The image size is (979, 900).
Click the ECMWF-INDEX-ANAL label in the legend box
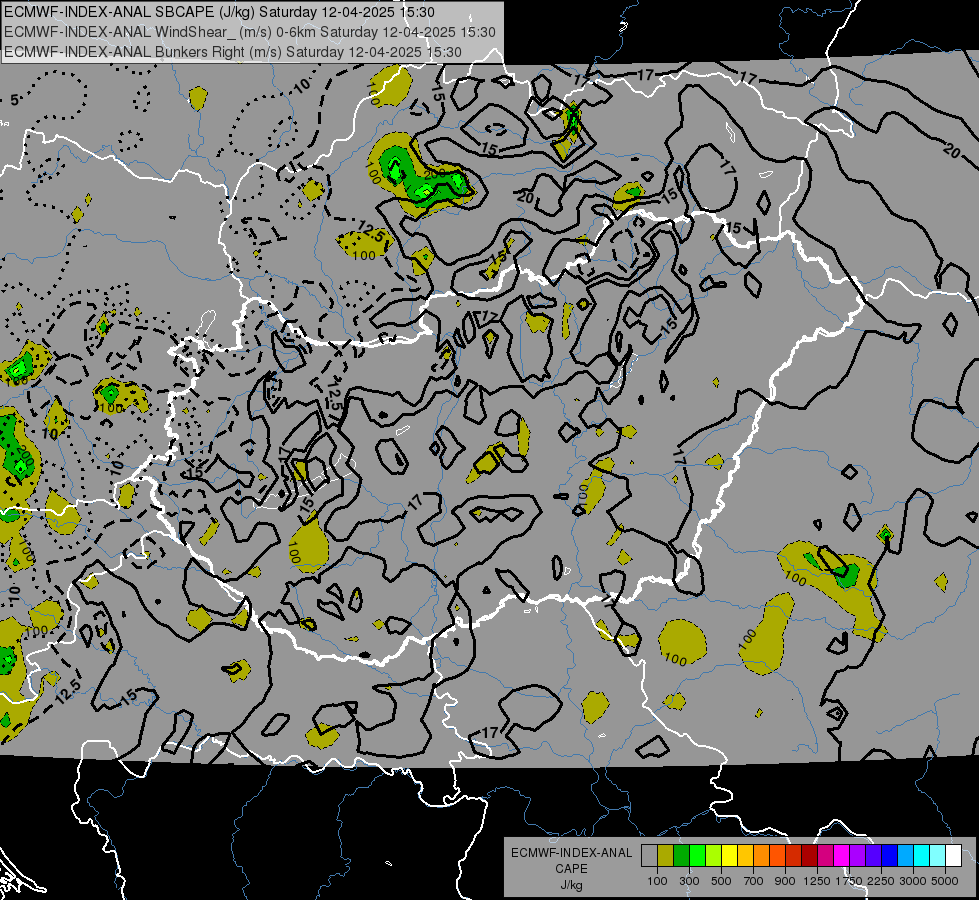(571, 853)
